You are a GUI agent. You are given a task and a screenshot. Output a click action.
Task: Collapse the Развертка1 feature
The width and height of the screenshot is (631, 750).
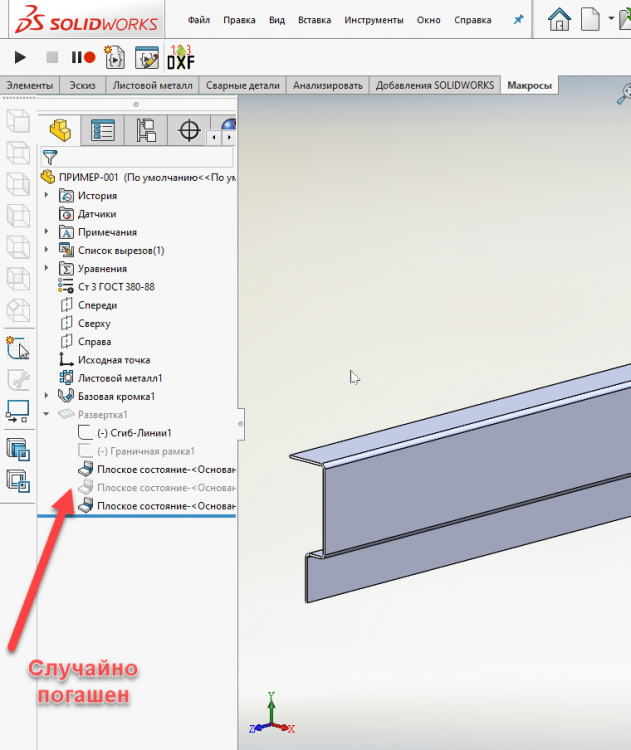[46, 414]
